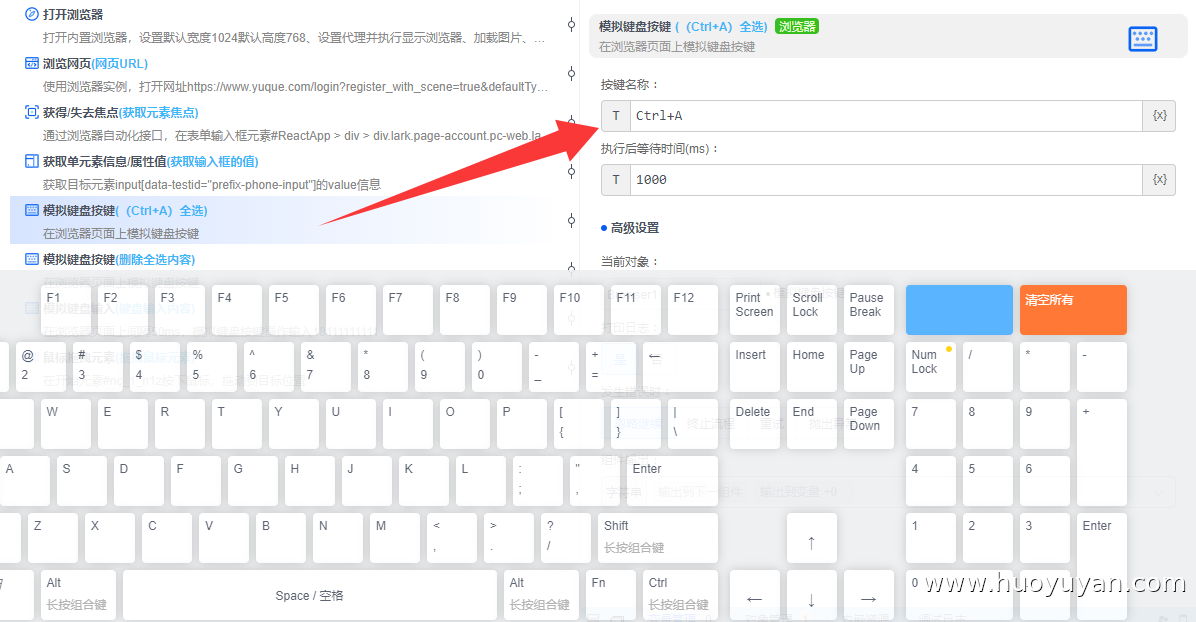This screenshot has height=622, width=1196.
Task: Click the numpad 5 key
Action: pyautogui.click(x=988, y=481)
